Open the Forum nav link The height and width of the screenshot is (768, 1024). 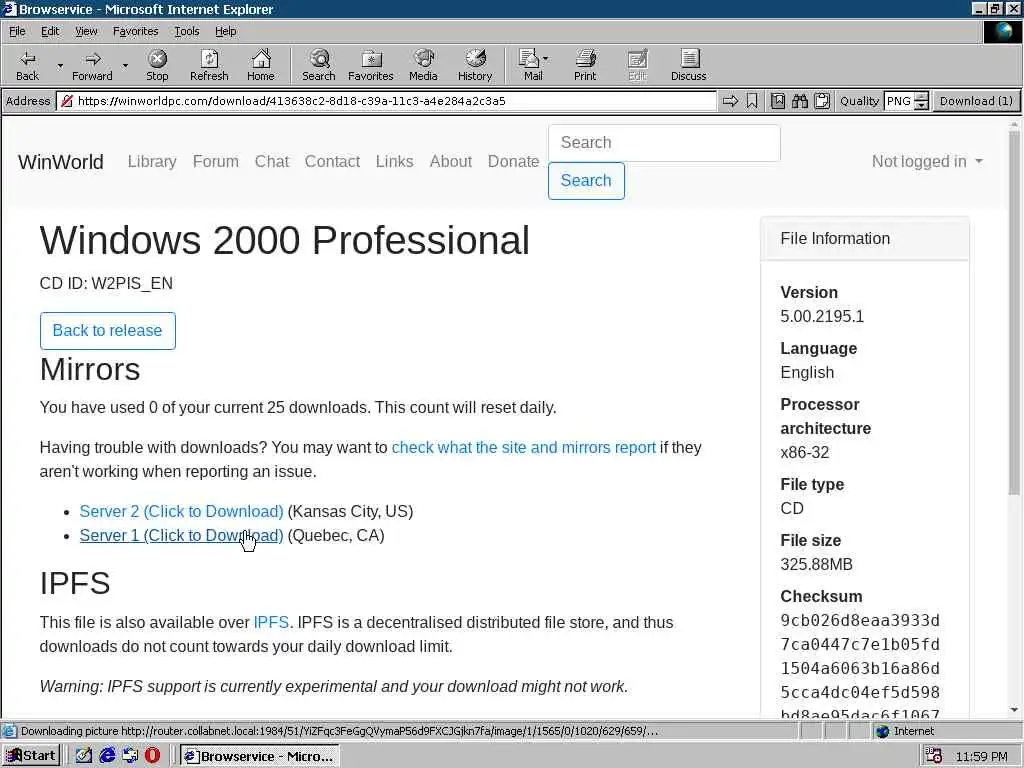[x=216, y=161]
